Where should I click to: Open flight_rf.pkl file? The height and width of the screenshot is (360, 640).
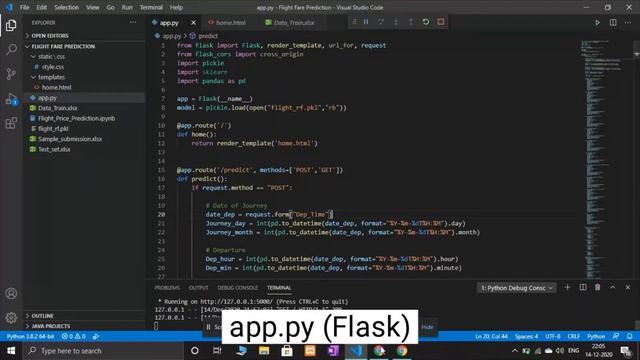click(53, 129)
